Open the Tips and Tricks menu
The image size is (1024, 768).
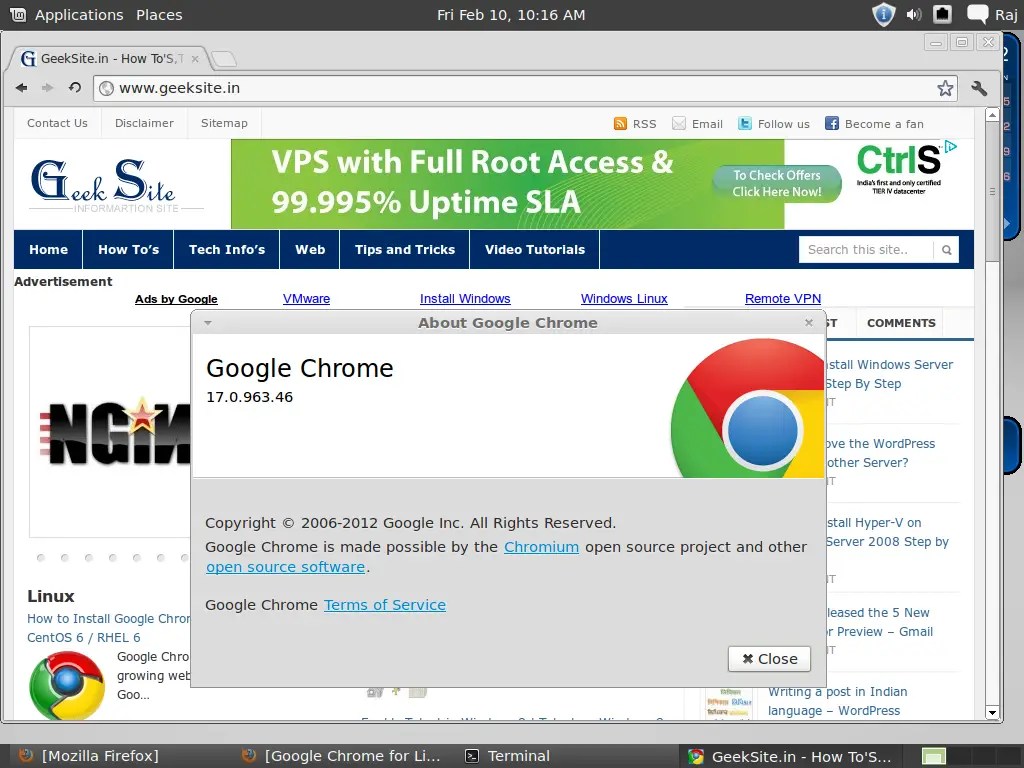405,249
